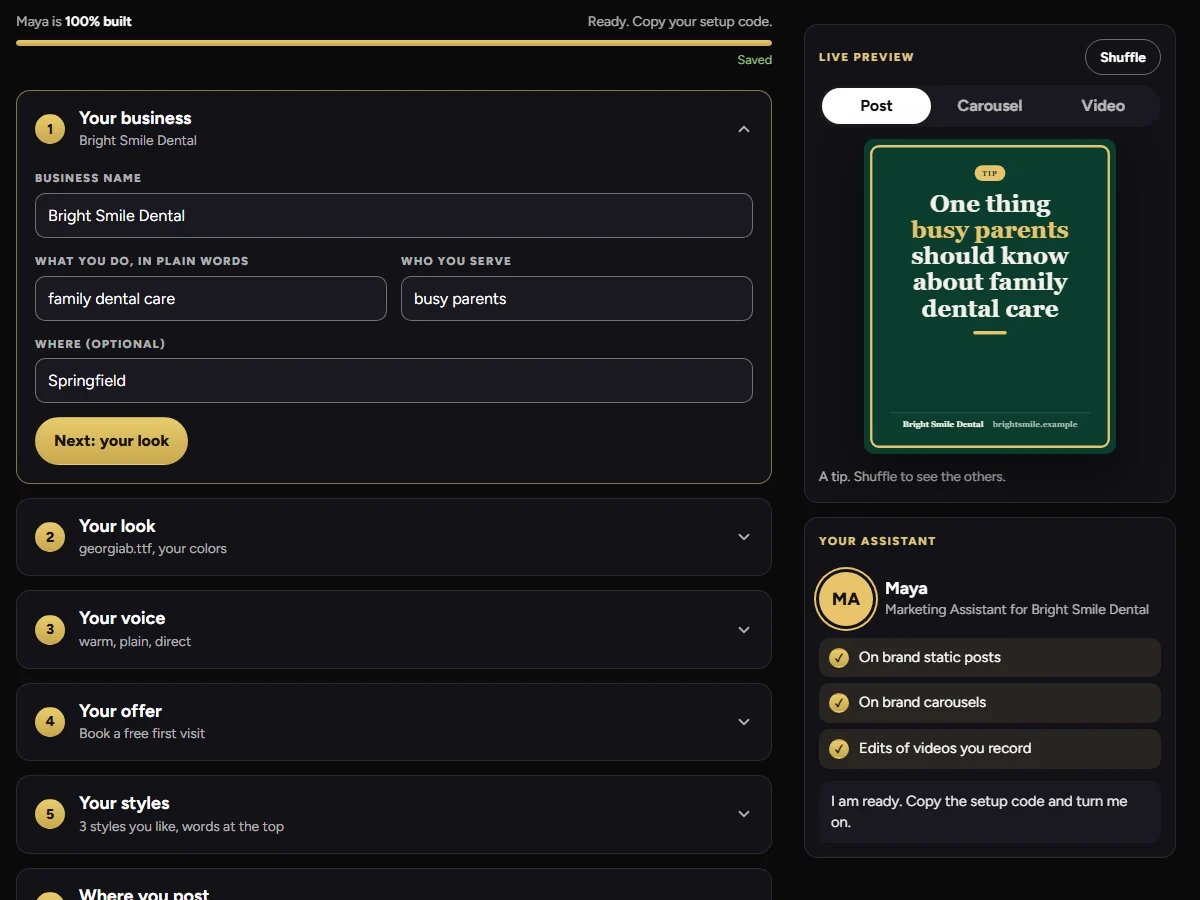Click the LIVE PREVIEW label
The width and height of the screenshot is (1200, 900).
click(x=866, y=58)
